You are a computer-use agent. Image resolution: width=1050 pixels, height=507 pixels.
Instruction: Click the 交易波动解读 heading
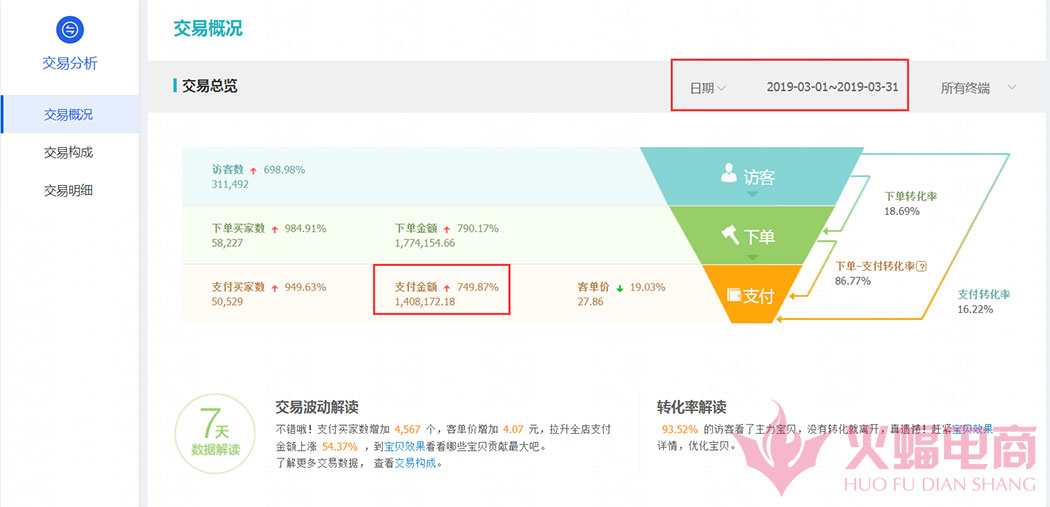click(x=317, y=408)
